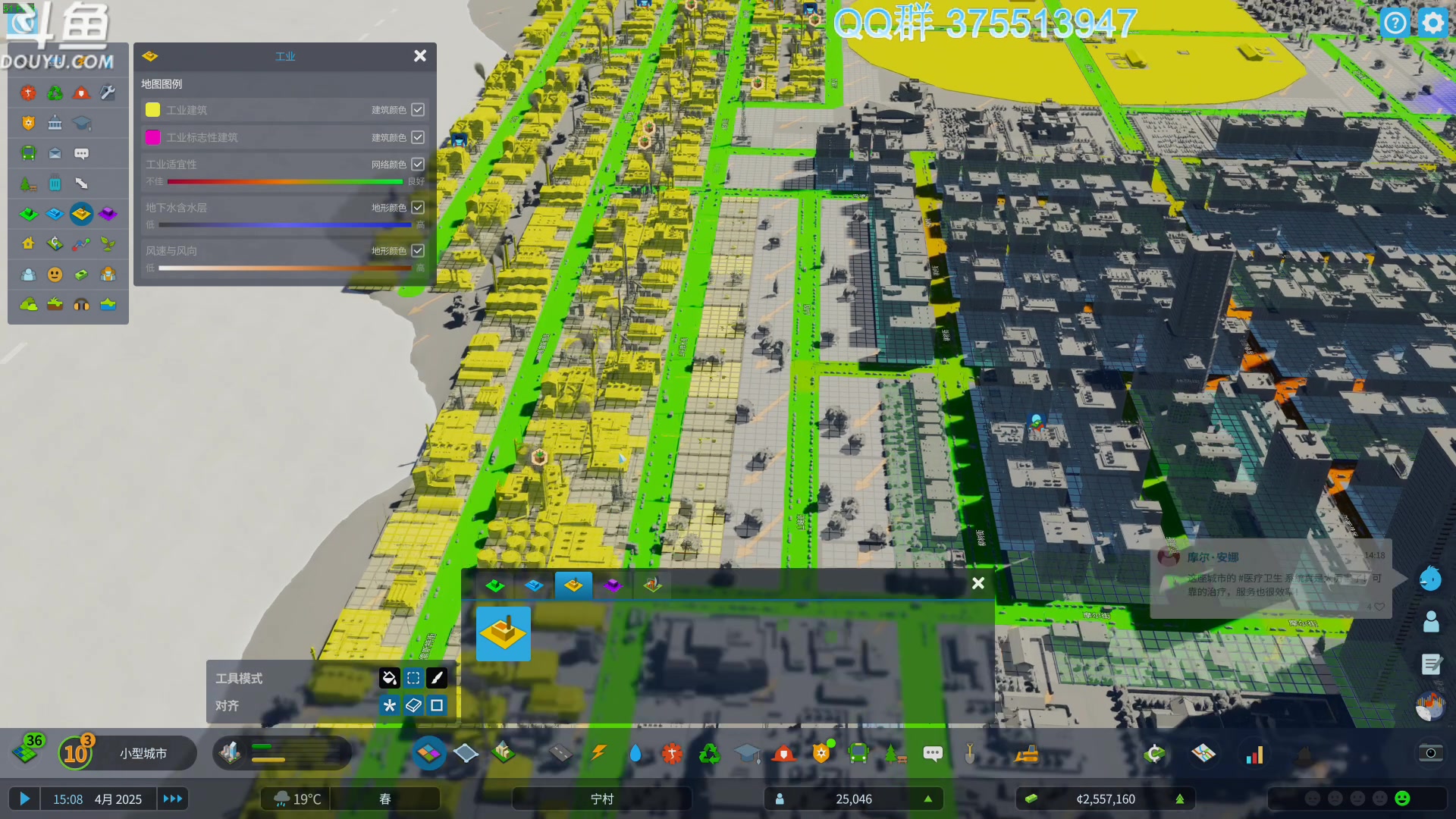Open the roads building menu

(x=560, y=753)
